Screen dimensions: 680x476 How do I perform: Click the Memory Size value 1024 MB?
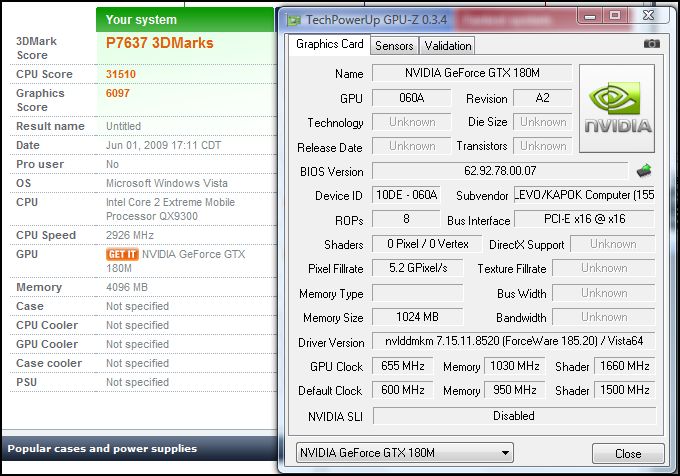(x=418, y=317)
